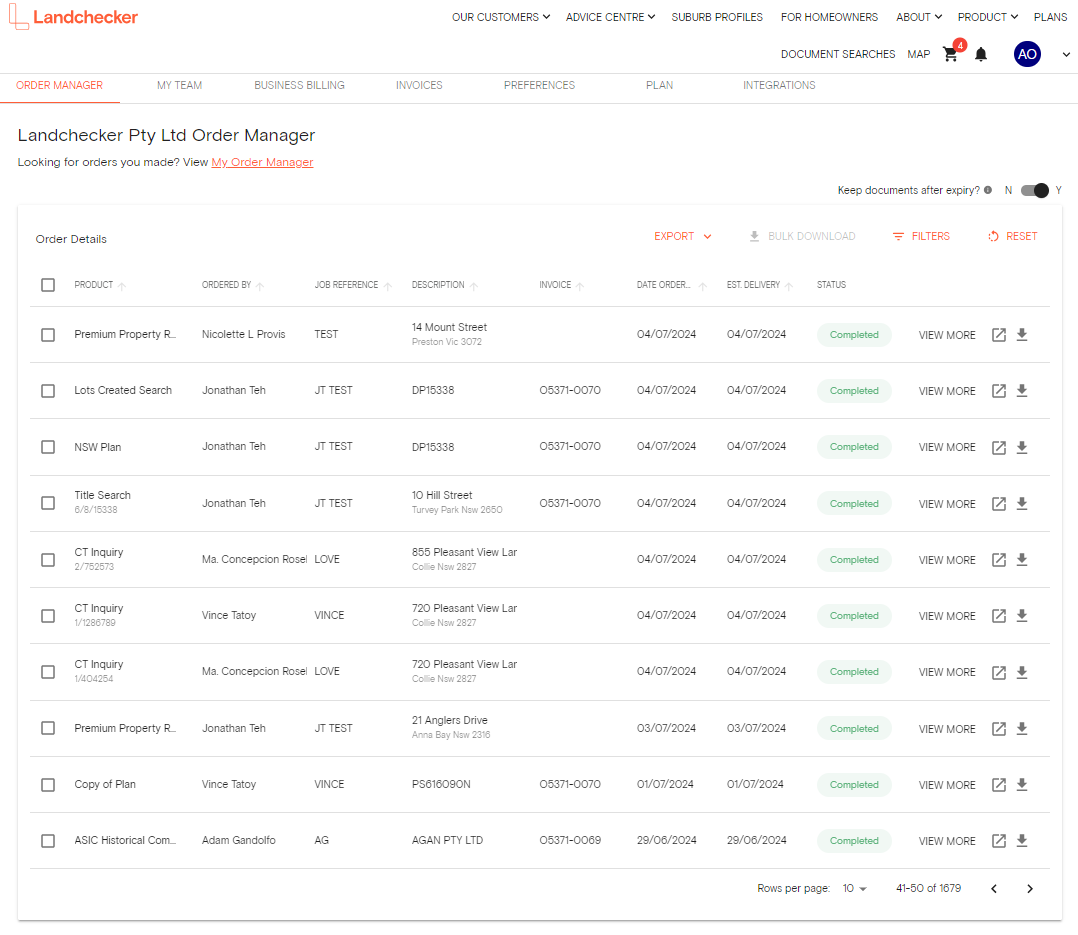Open the NSW Plan order externally

tap(999, 448)
